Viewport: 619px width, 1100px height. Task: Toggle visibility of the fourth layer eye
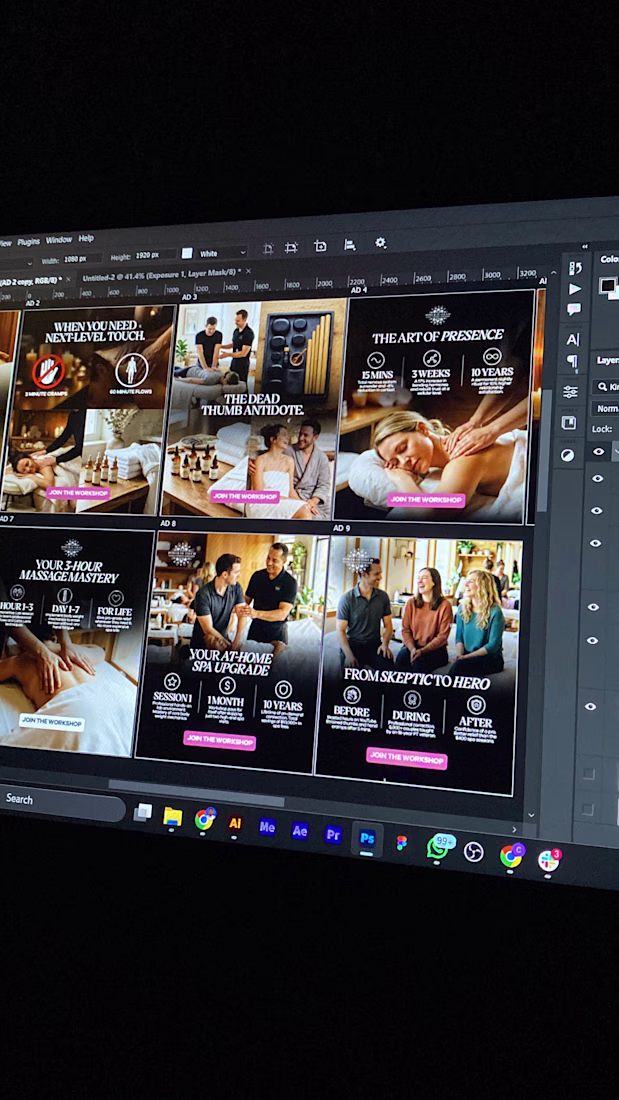click(x=595, y=543)
